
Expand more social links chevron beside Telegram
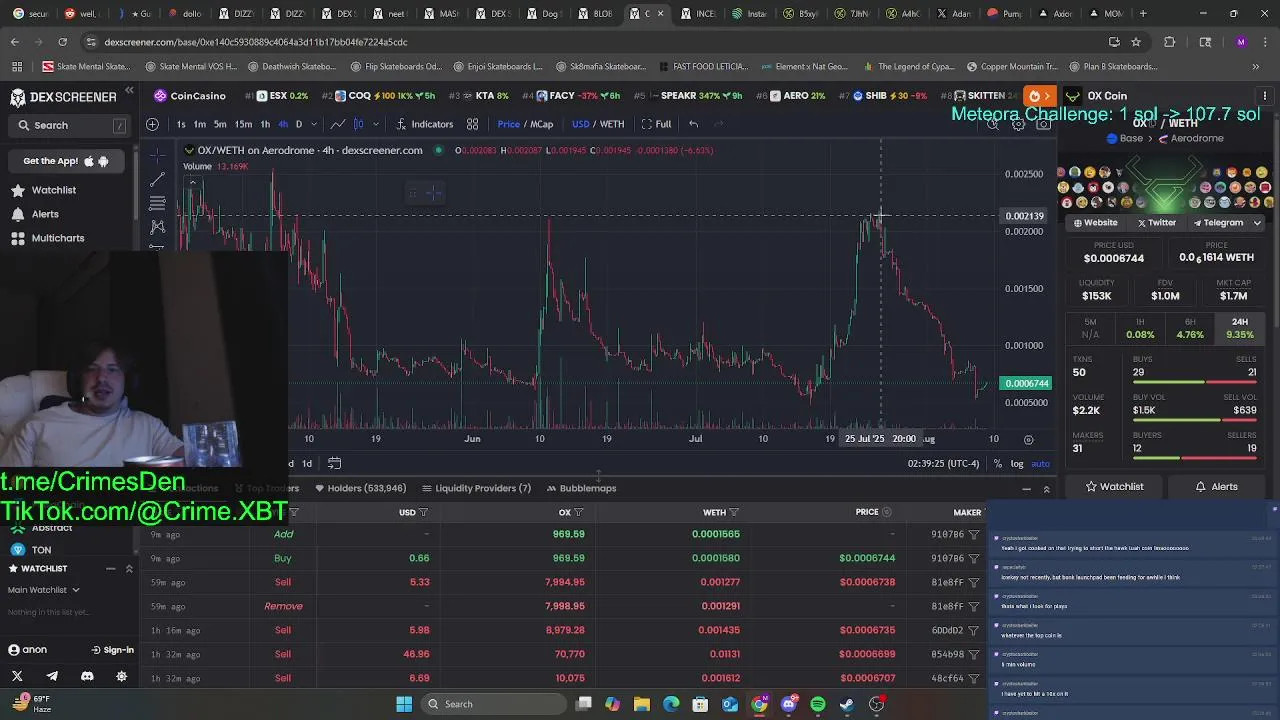(x=1257, y=223)
